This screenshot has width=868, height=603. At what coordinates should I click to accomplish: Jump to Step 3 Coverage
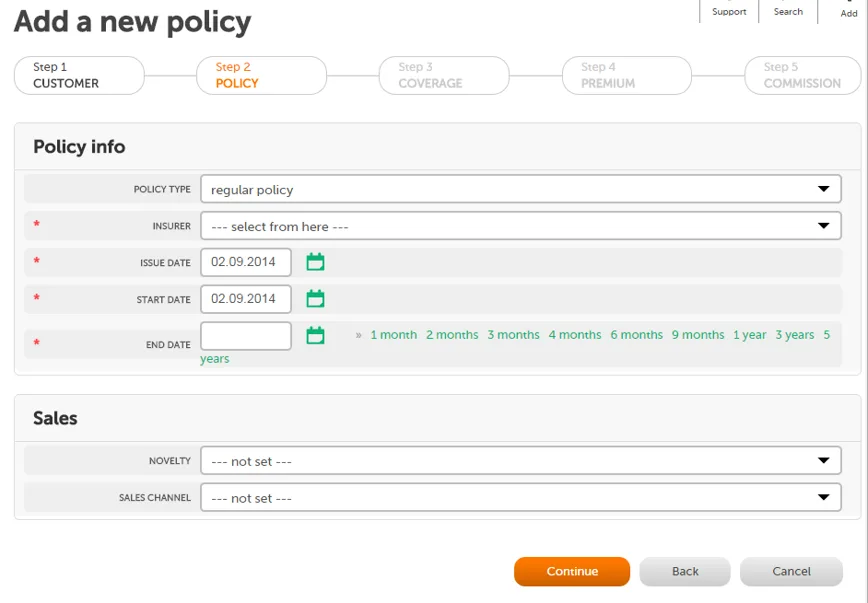pyautogui.click(x=444, y=75)
